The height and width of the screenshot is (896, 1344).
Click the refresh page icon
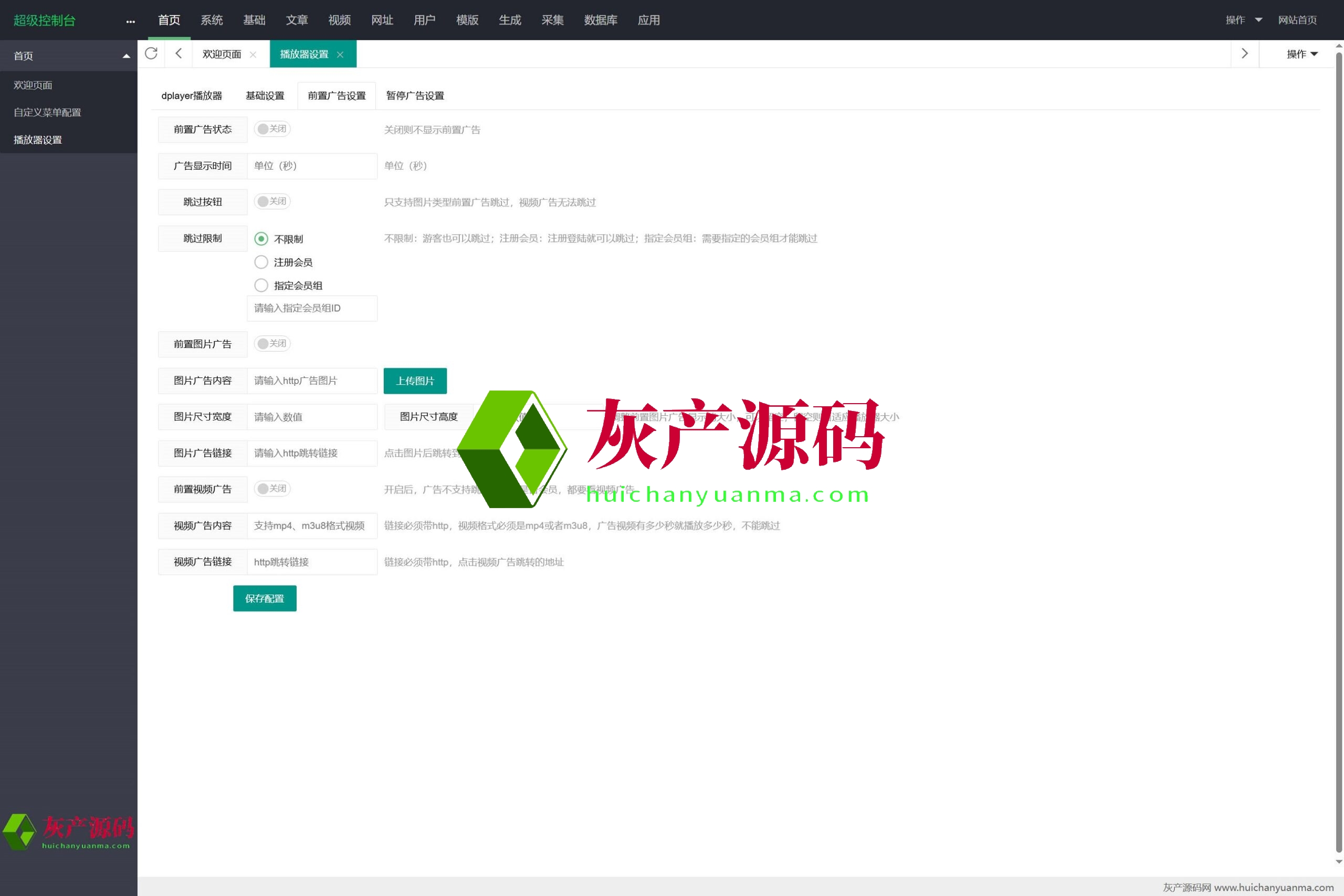click(x=151, y=54)
